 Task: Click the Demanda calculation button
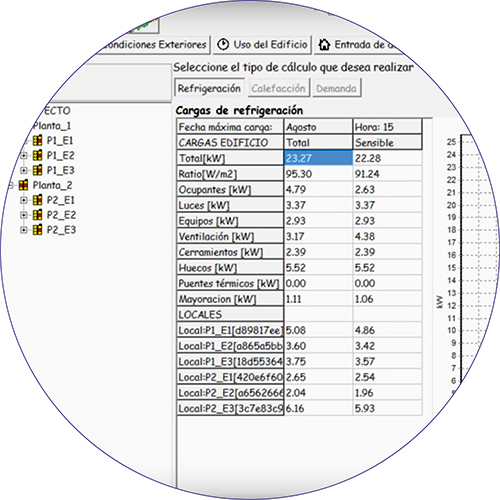336,88
